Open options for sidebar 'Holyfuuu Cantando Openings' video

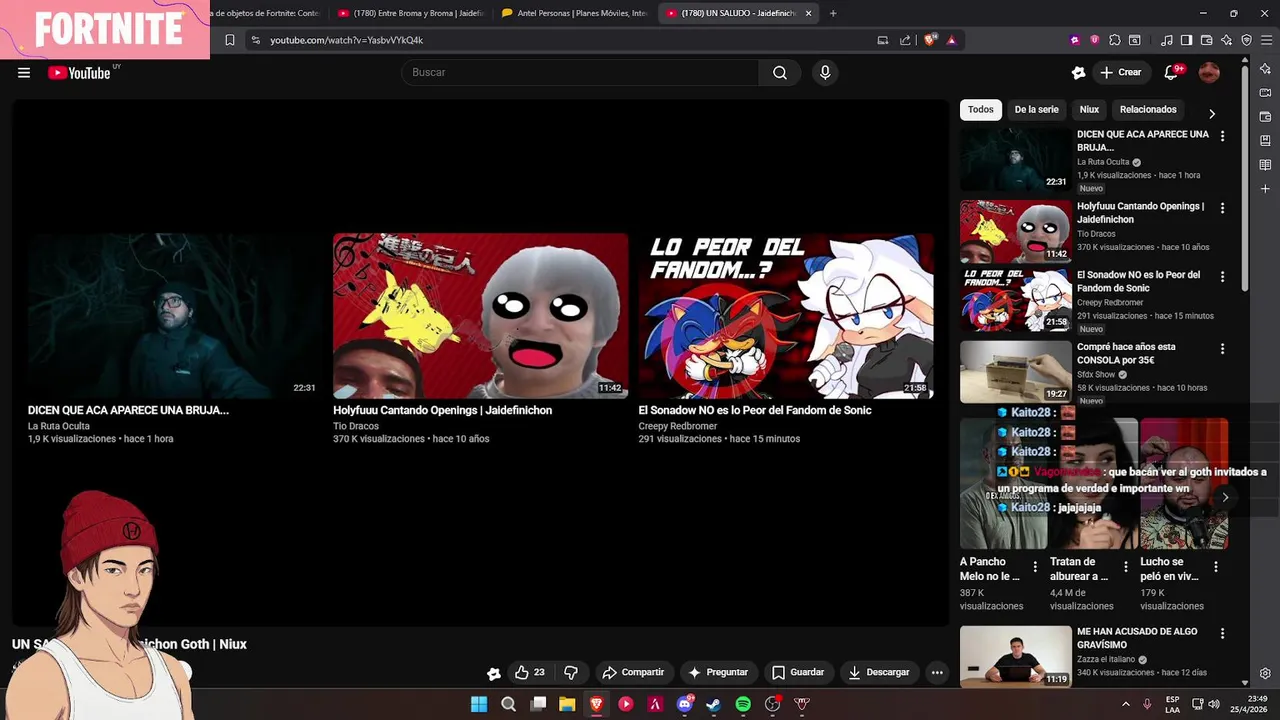click(x=1222, y=208)
